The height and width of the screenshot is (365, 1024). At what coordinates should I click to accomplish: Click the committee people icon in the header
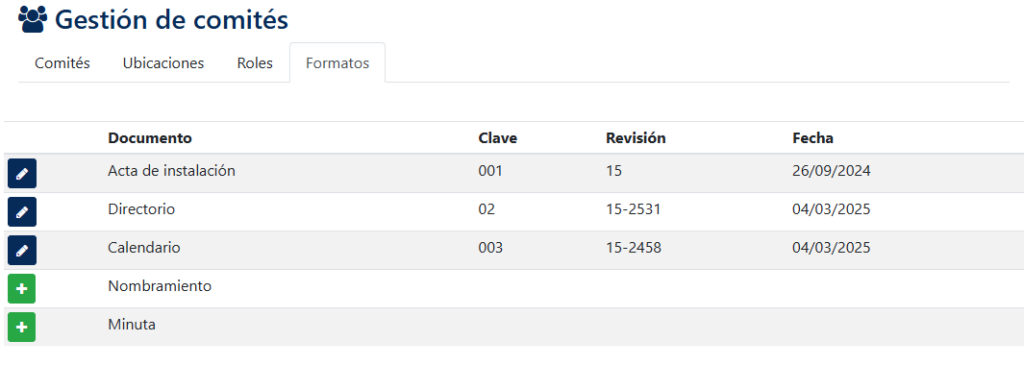[x=33, y=20]
